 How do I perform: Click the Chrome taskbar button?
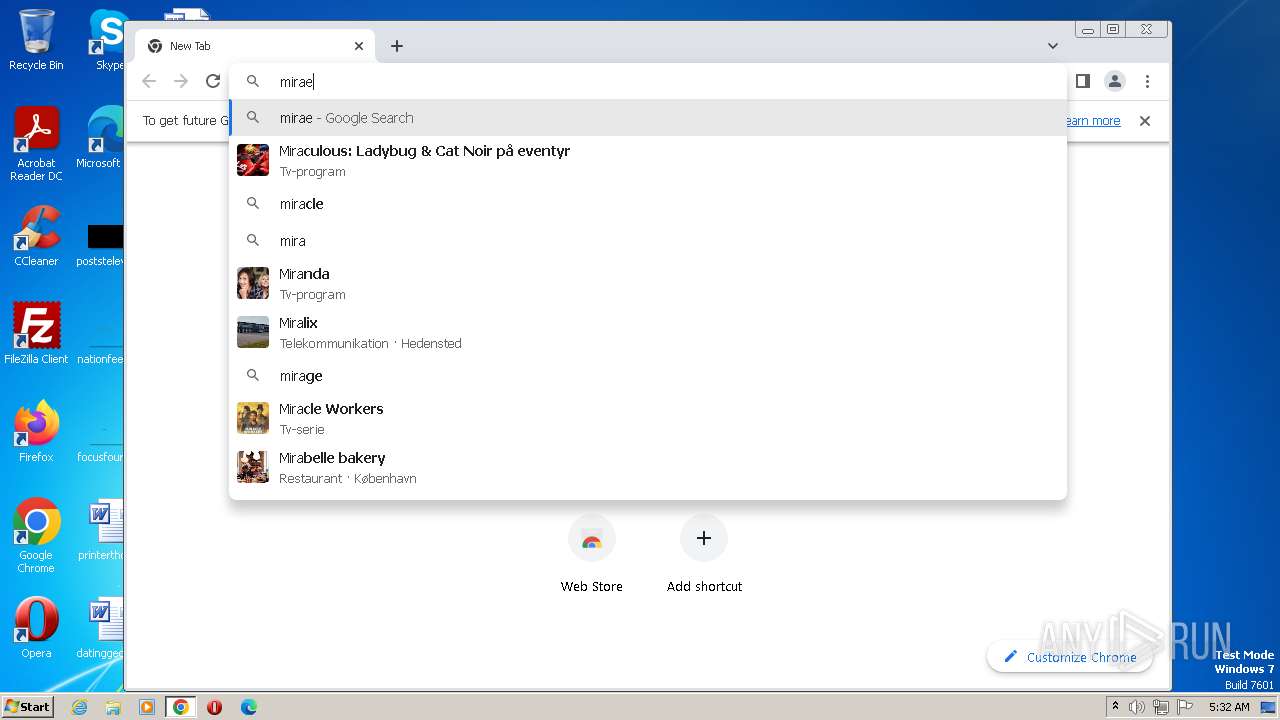[181, 707]
